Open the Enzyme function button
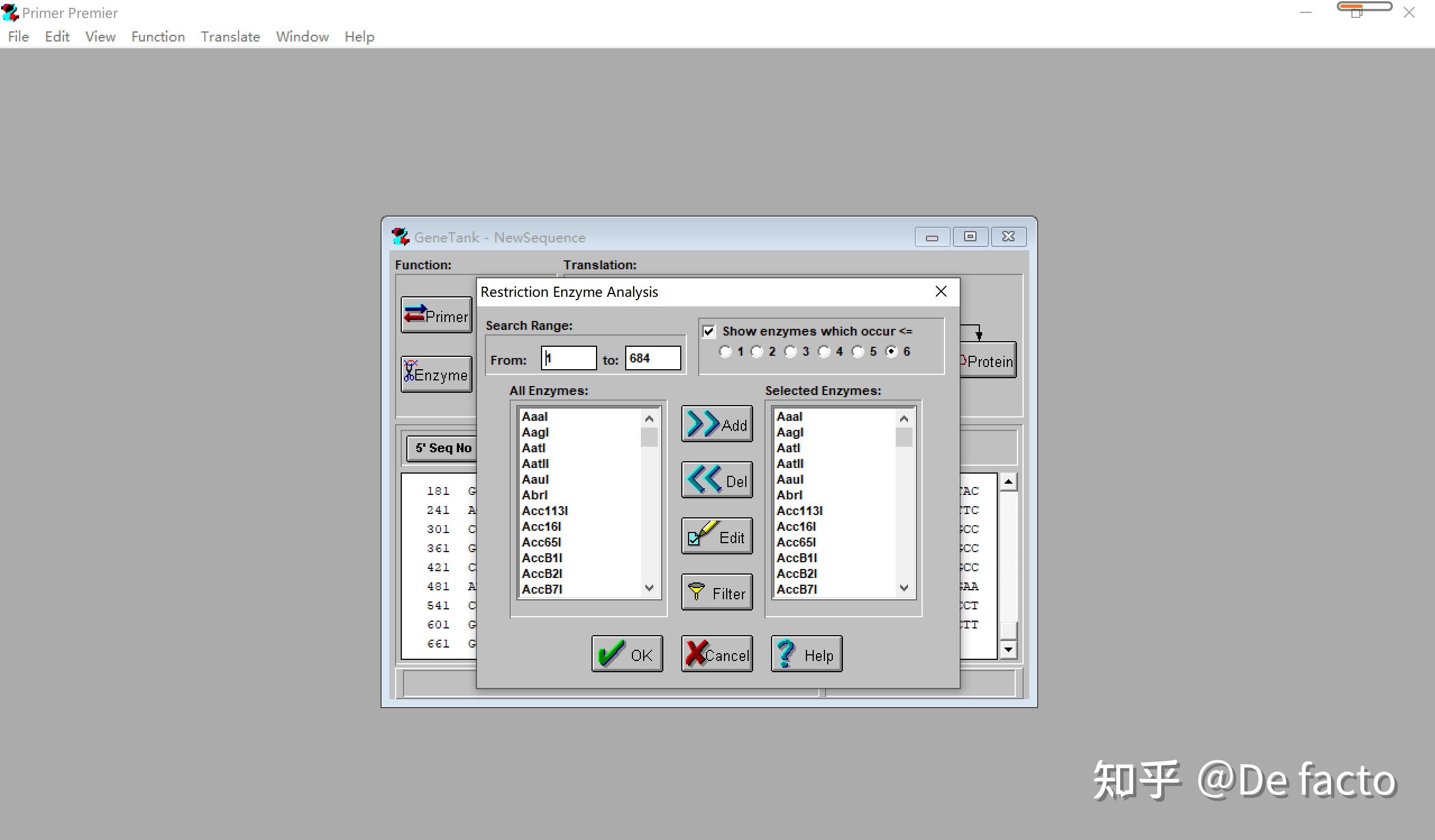This screenshot has width=1435, height=840. click(436, 374)
